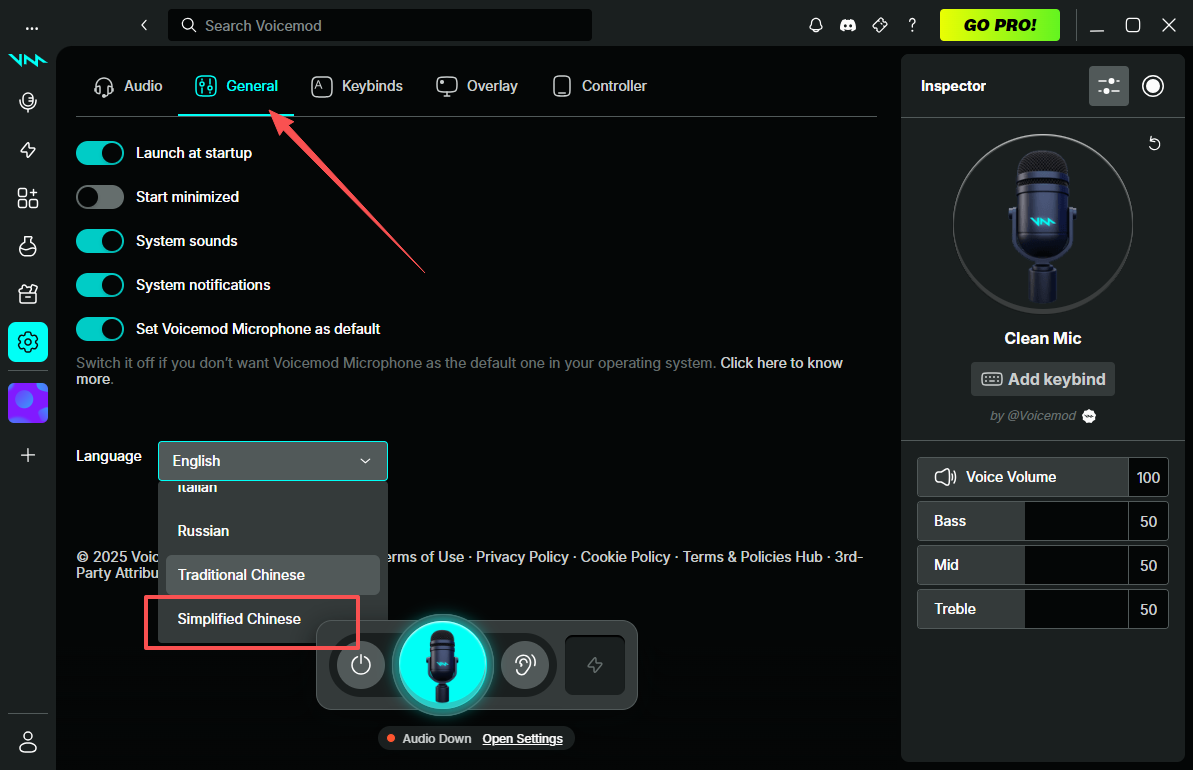
Task: Click the Search Voicemod field
Action: pos(380,25)
